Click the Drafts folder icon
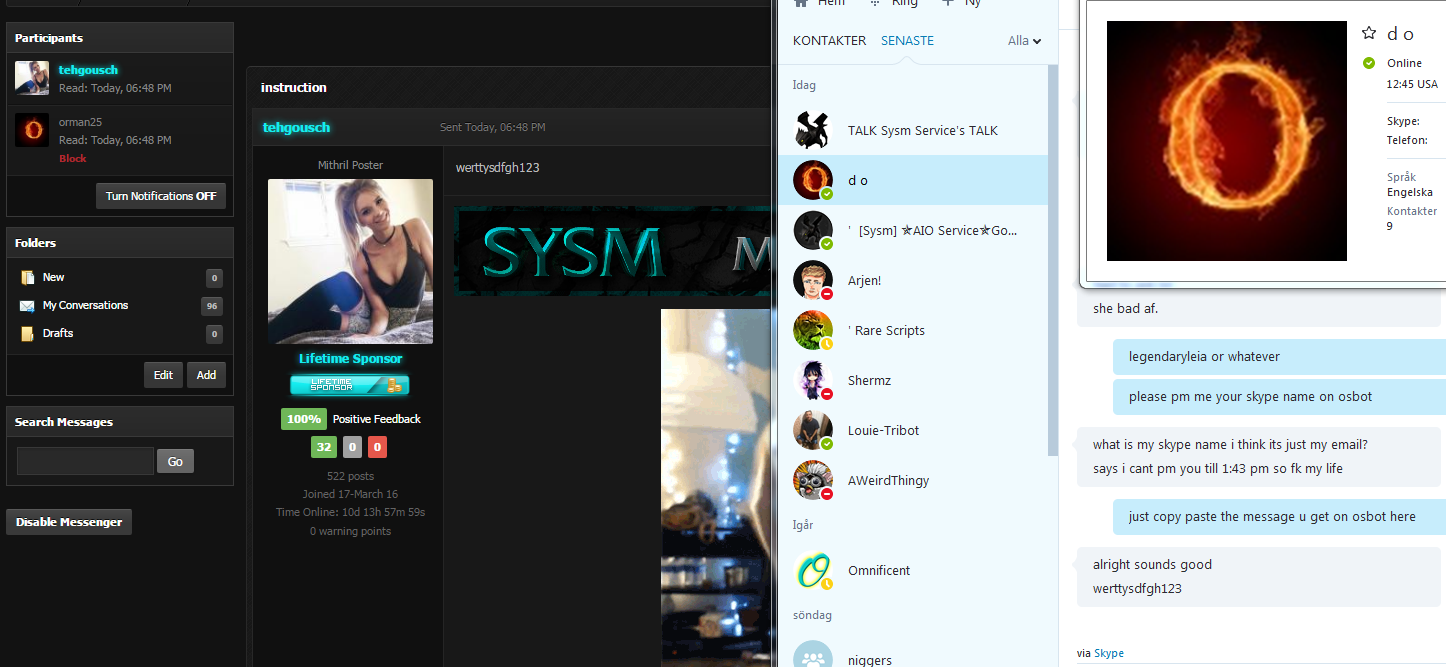The image size is (1446, 667). pyautogui.click(x=28, y=334)
